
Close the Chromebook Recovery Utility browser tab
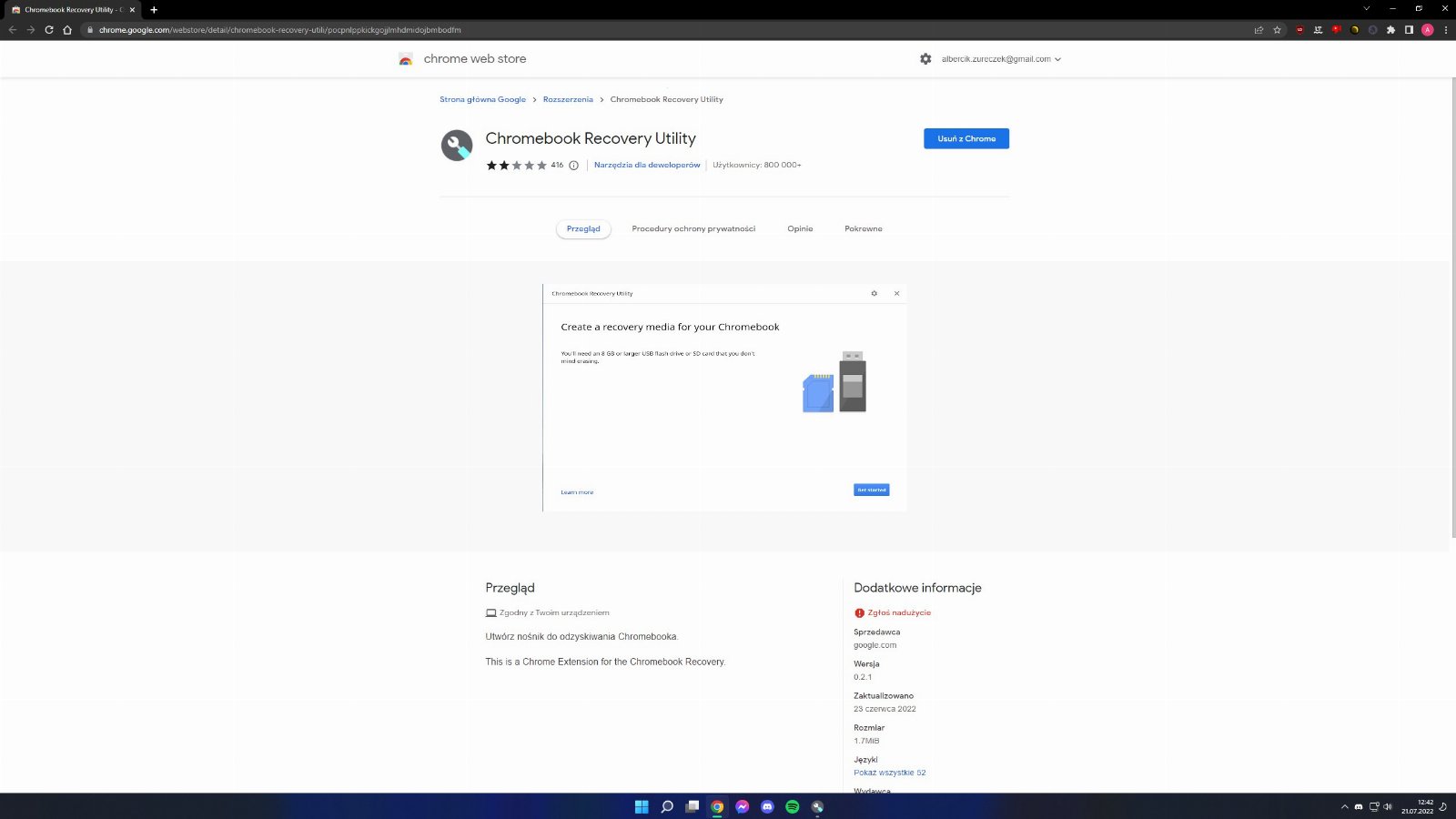click(x=132, y=10)
